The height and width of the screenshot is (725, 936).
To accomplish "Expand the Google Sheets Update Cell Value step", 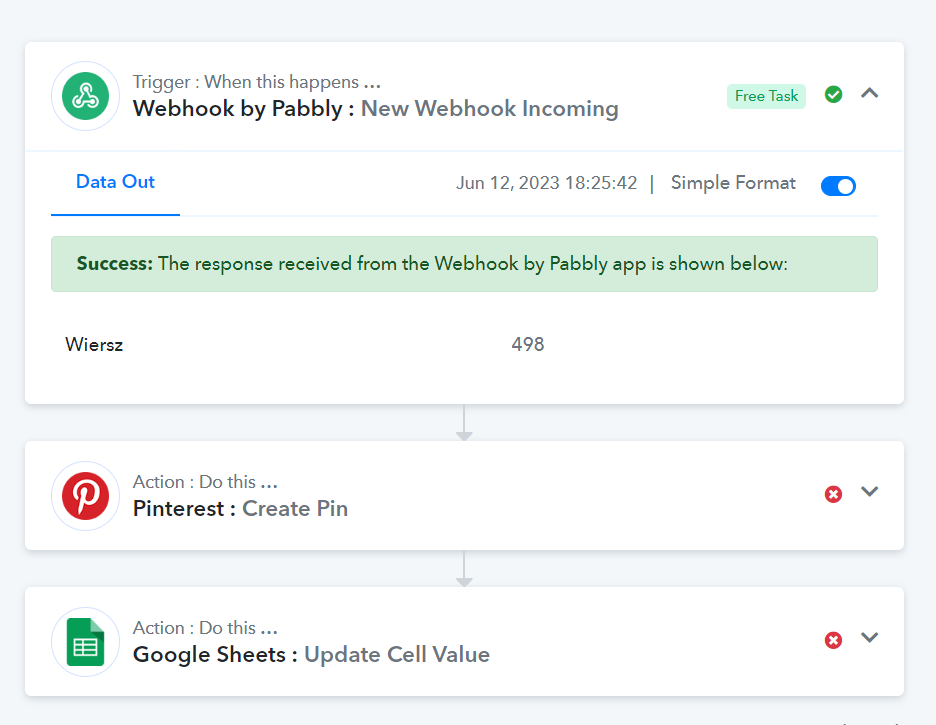I will pyautogui.click(x=870, y=637).
